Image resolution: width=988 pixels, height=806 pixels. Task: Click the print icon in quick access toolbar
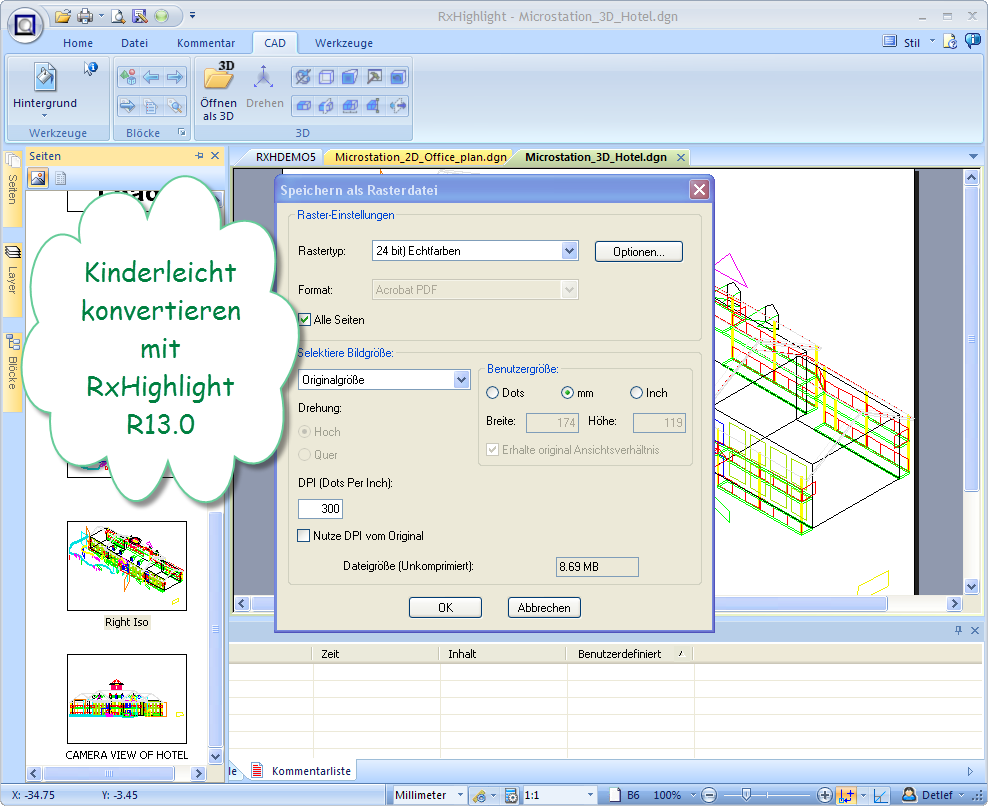85,15
